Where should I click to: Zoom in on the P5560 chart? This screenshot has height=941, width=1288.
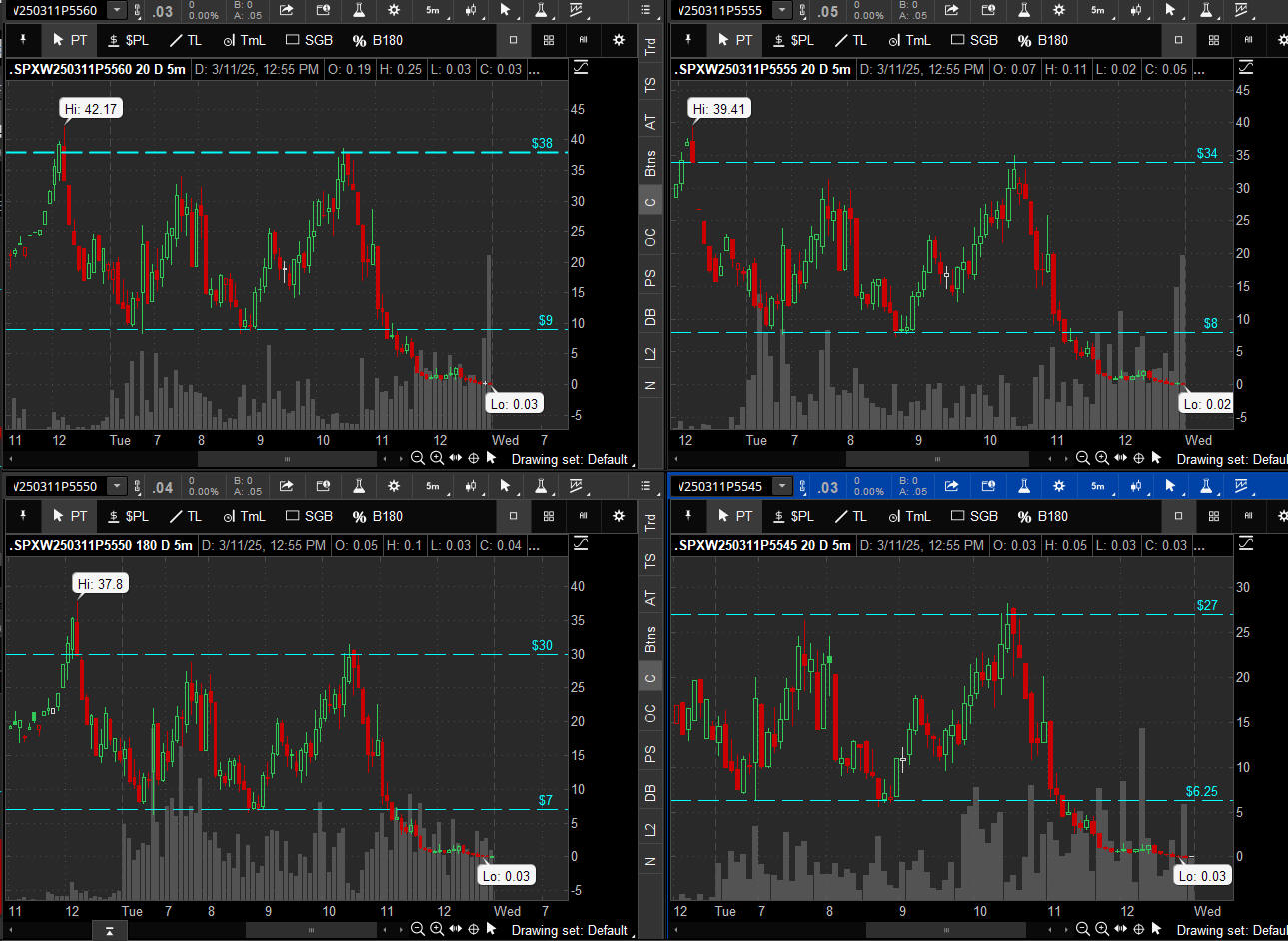click(437, 458)
